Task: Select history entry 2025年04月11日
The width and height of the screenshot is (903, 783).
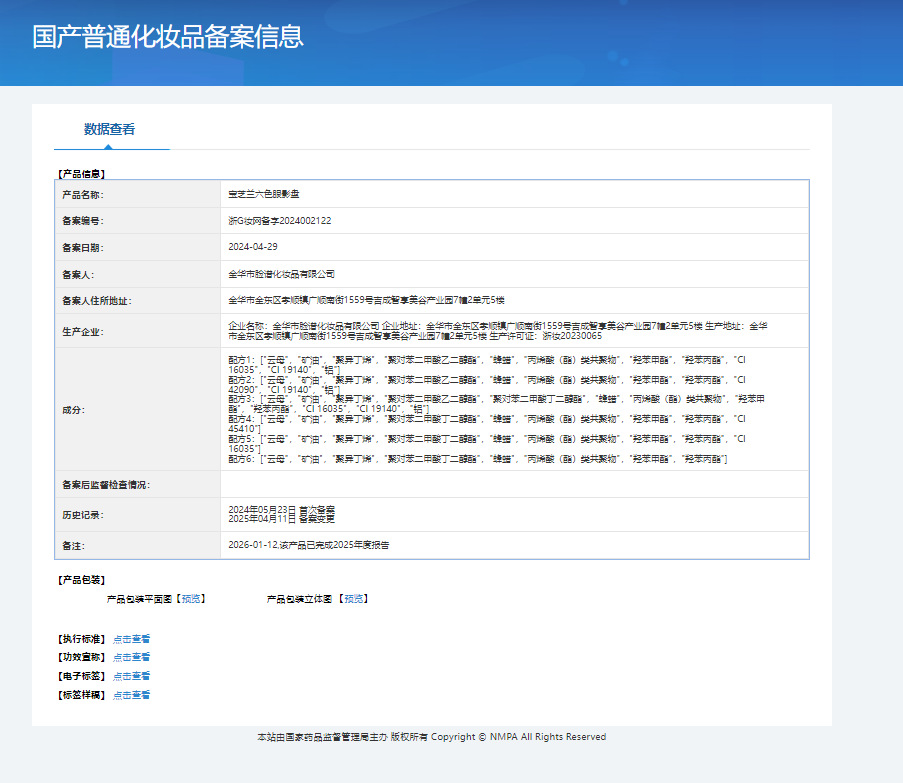Action: 282,519
